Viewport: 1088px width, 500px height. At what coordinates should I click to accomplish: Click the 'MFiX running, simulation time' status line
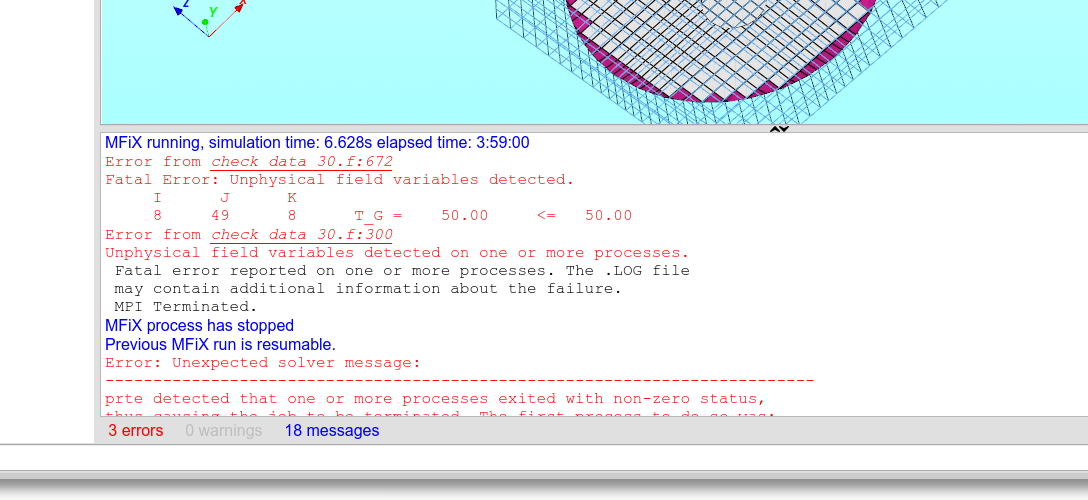317,143
